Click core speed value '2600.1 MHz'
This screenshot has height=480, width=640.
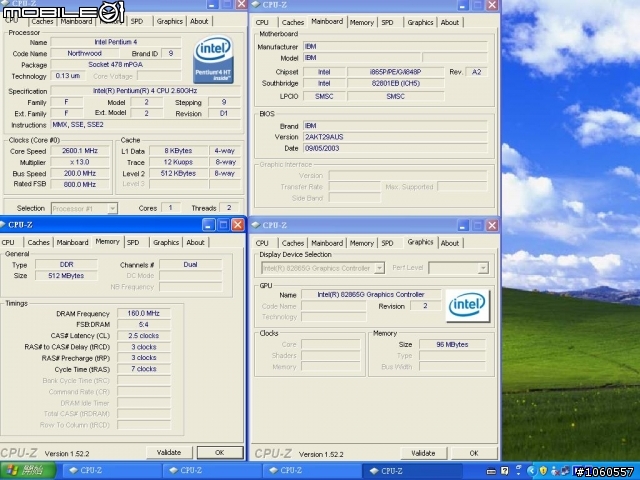(x=80, y=151)
